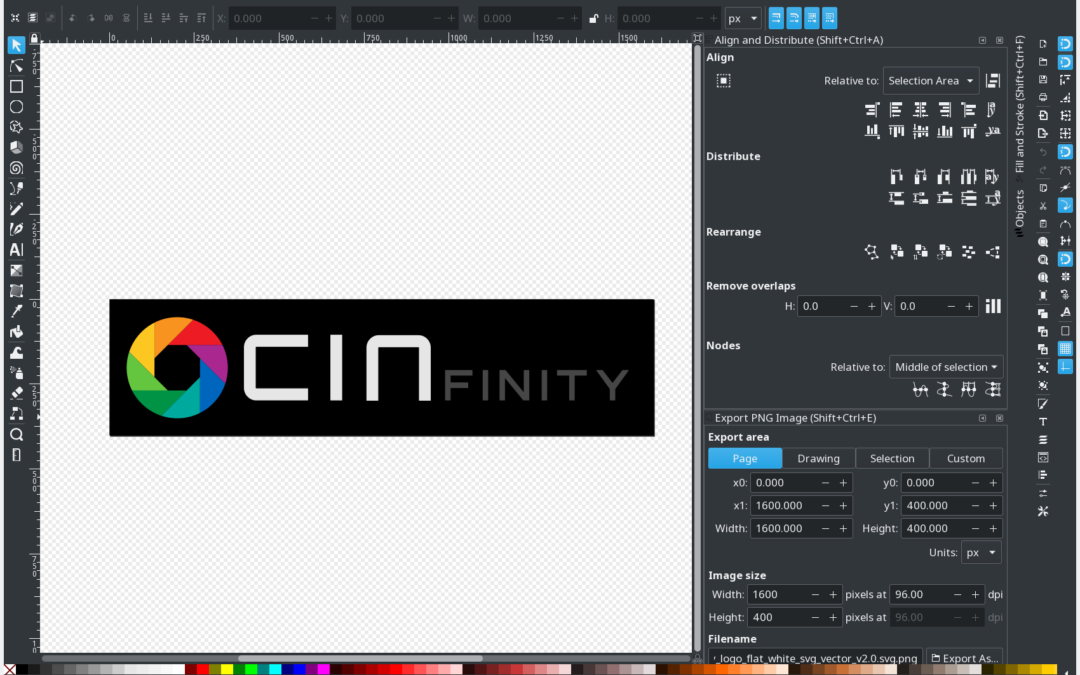The height and width of the screenshot is (675, 1080).
Task: Pick the Spiral tool
Action: [16, 168]
